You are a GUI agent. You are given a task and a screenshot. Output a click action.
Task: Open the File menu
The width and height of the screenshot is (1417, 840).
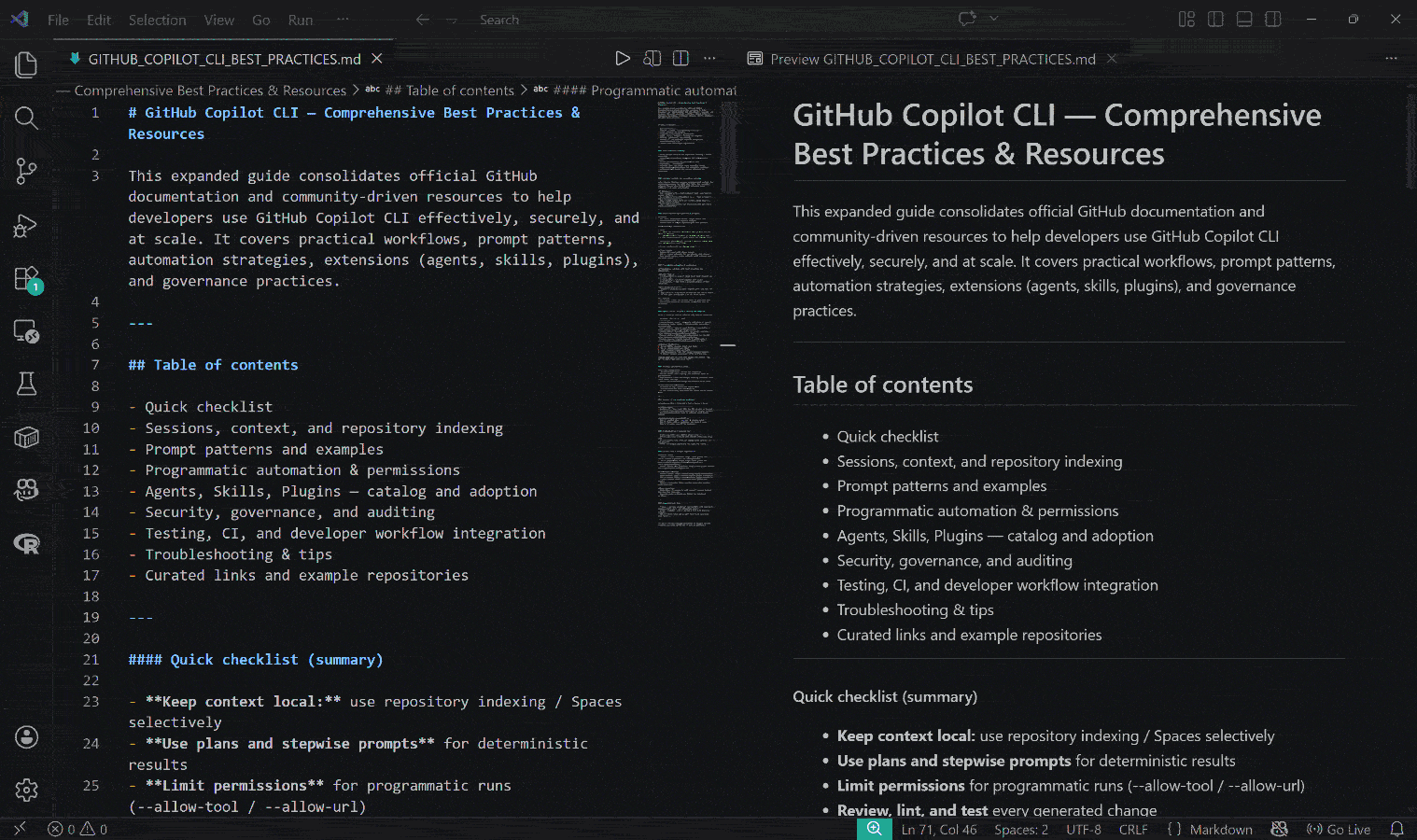coord(58,20)
